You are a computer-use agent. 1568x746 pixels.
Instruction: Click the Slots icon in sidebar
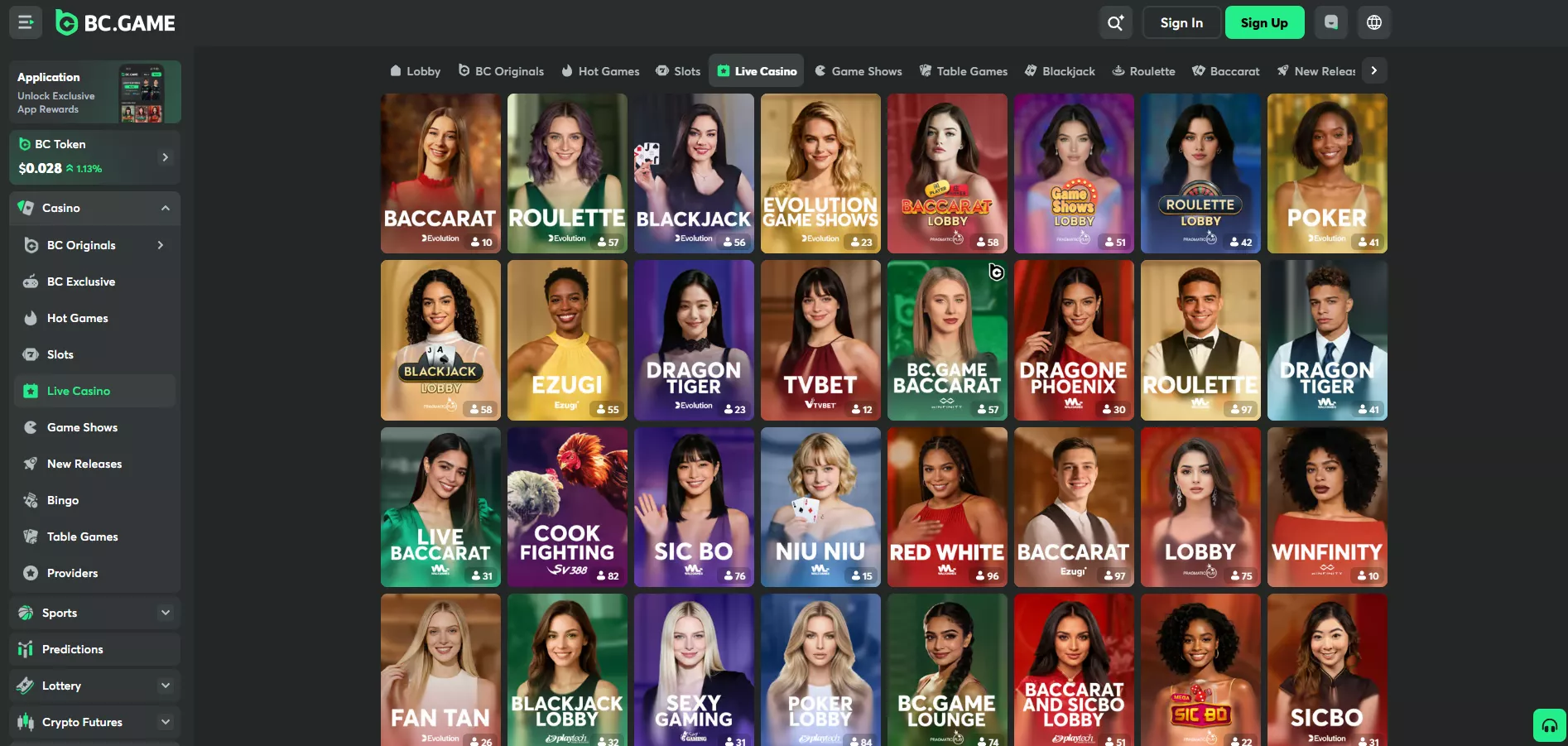[x=31, y=354]
